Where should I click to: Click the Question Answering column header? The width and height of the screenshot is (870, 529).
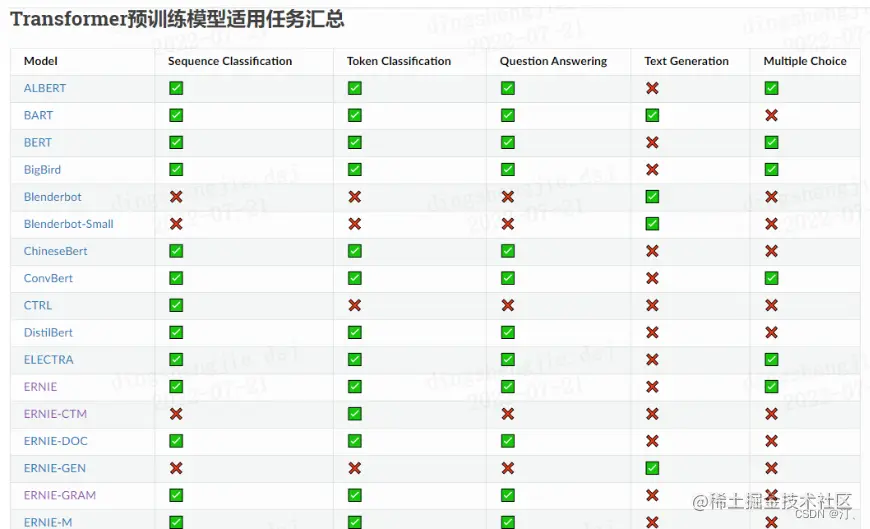(x=553, y=61)
